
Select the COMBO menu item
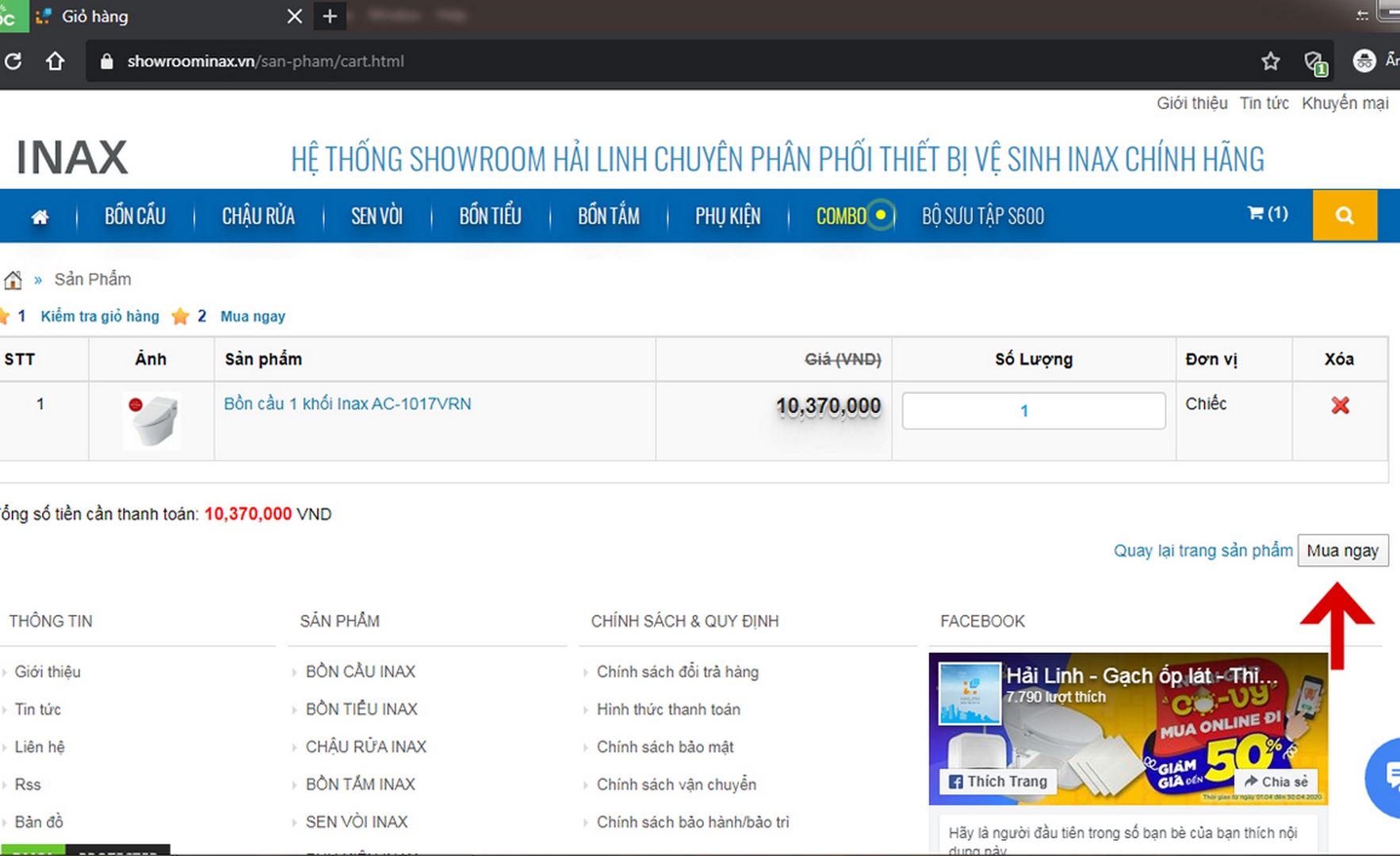841,216
